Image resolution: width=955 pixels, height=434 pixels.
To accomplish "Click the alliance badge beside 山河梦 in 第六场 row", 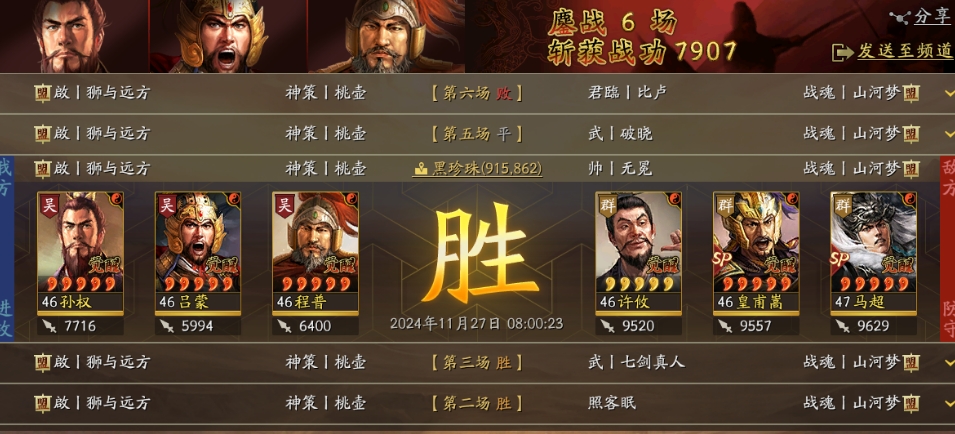I will click(911, 93).
